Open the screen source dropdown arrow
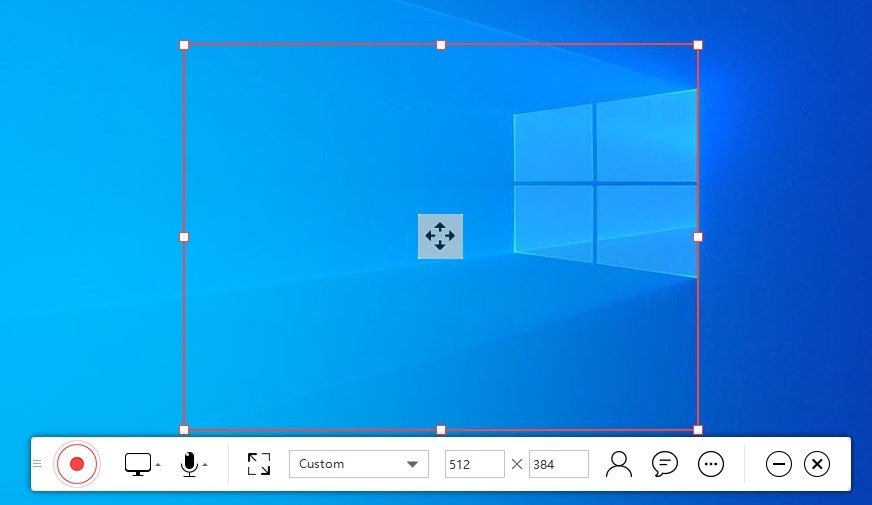This screenshot has height=505, width=872. point(158,464)
